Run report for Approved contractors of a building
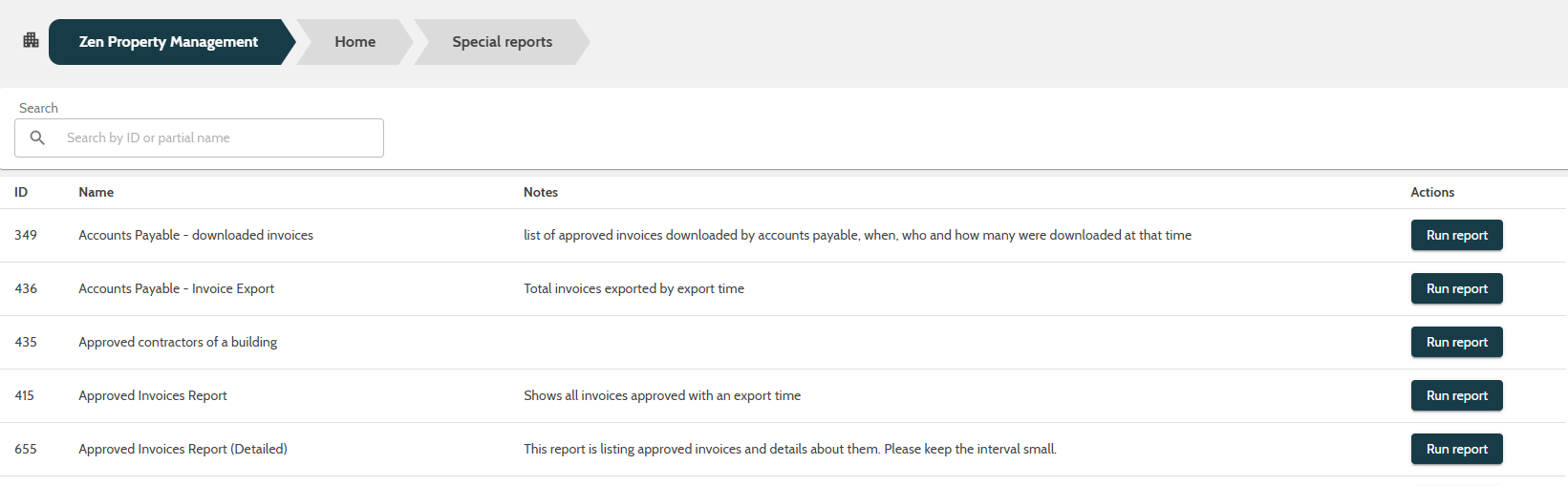Image resolution: width=1568 pixels, height=486 pixels. tap(1456, 342)
